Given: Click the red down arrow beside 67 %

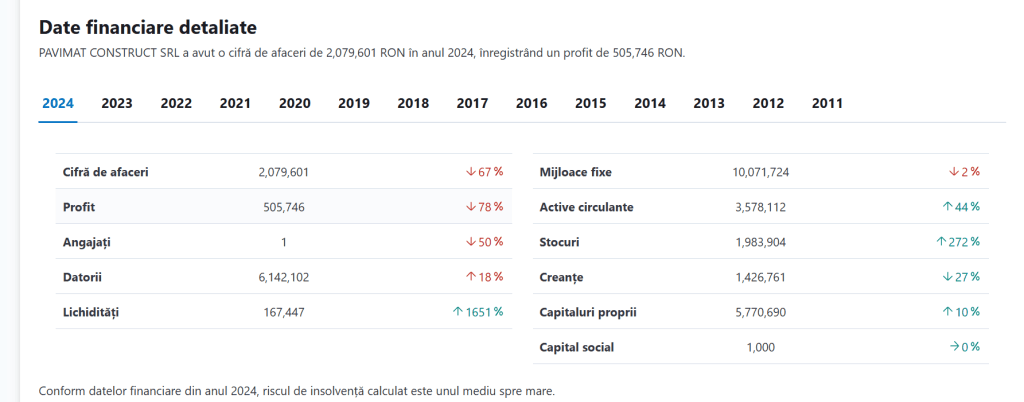Looking at the screenshot, I should [470, 172].
